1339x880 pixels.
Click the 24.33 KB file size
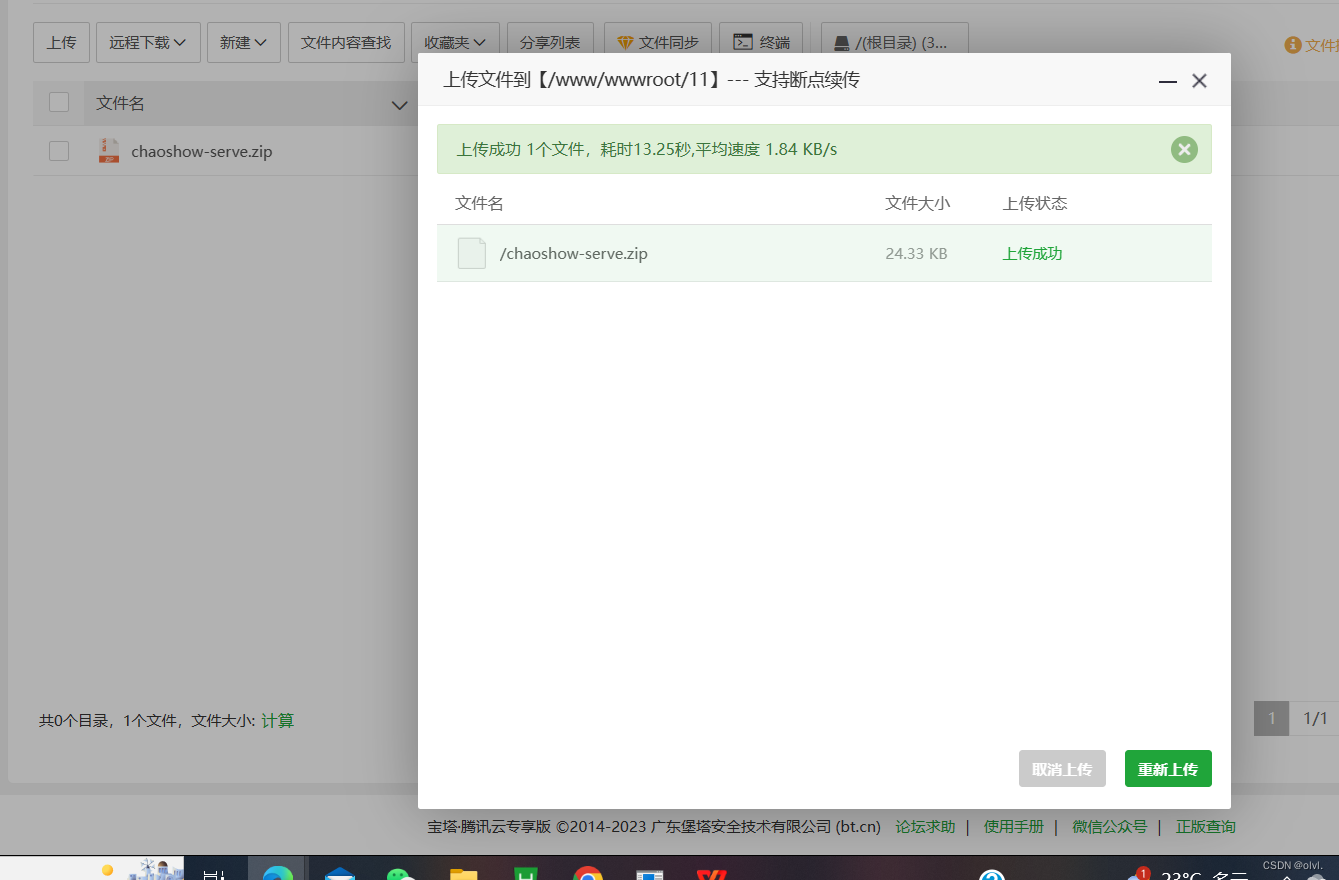(916, 254)
